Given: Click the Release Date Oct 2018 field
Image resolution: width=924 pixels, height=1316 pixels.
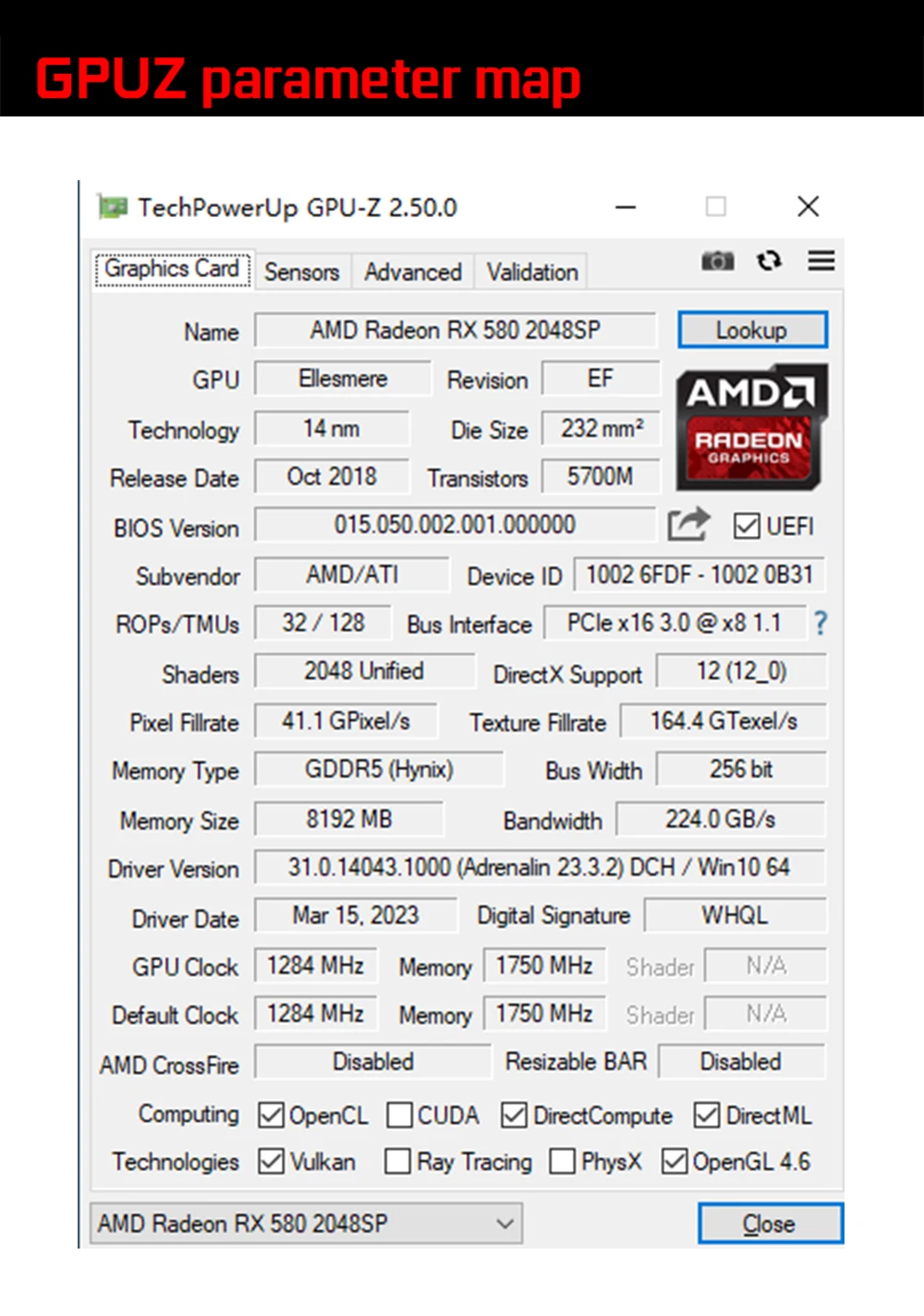Looking at the screenshot, I should click(x=332, y=477).
